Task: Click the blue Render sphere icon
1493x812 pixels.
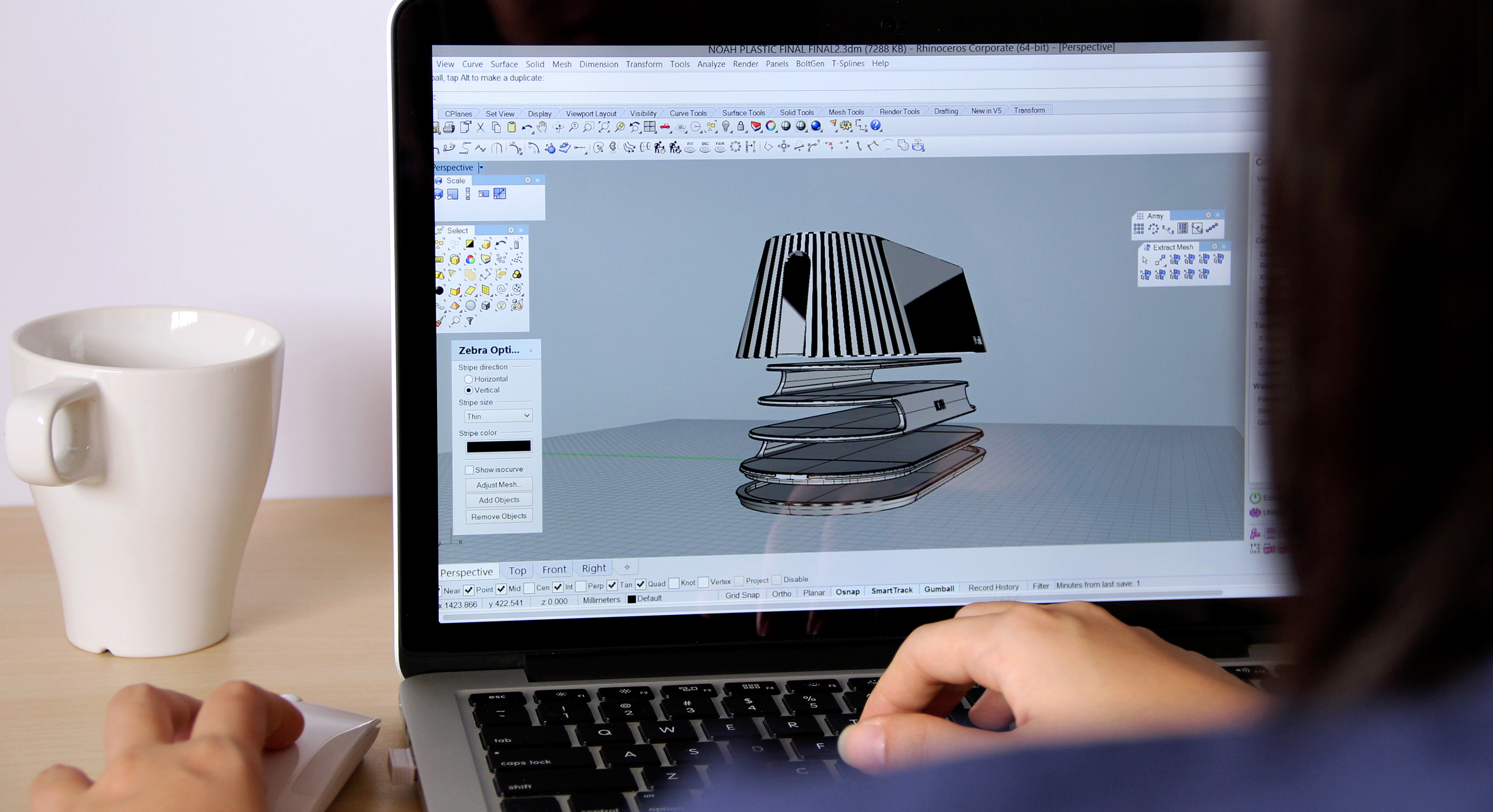Action: 816,126
